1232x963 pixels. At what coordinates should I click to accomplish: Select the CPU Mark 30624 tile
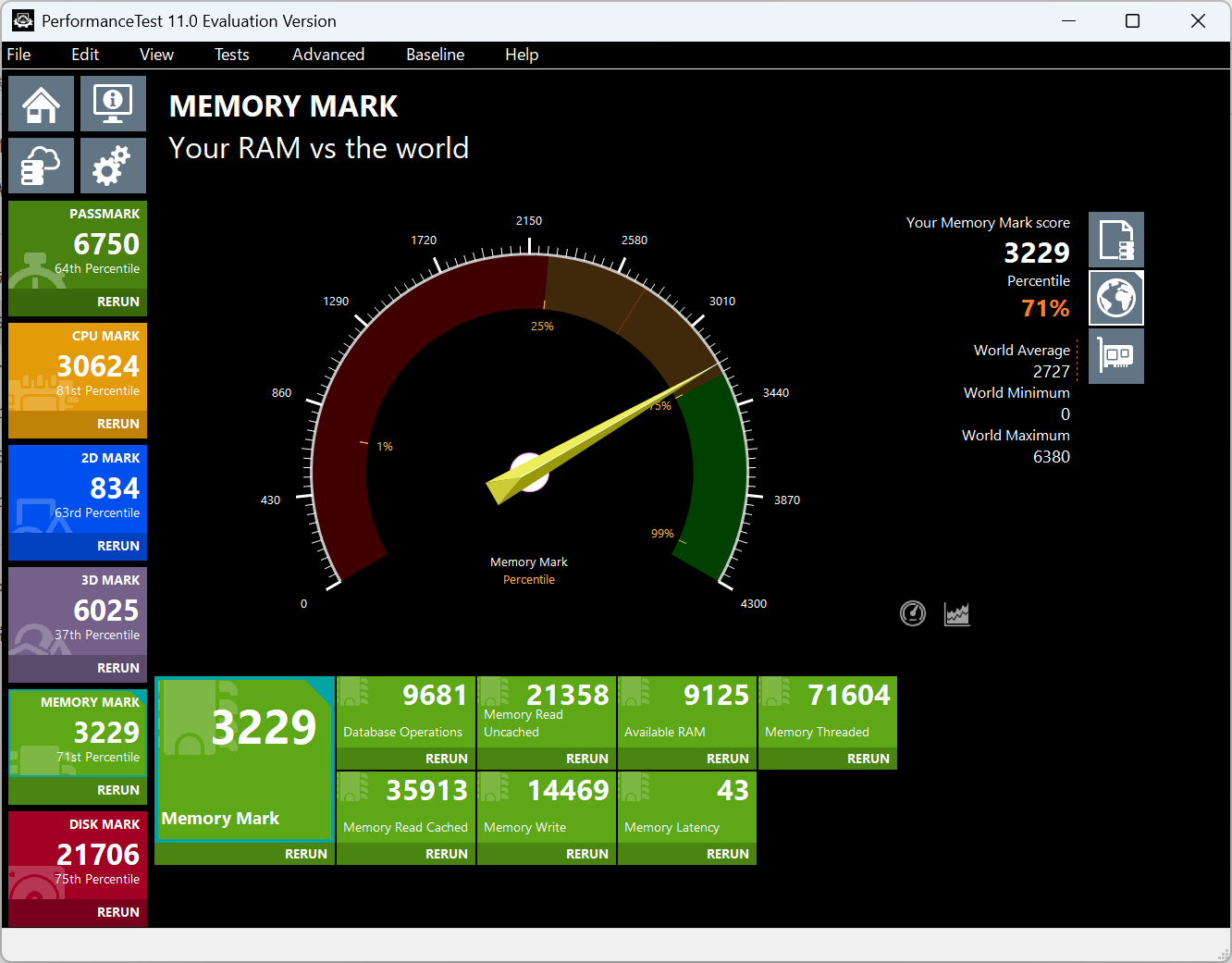coord(78,367)
